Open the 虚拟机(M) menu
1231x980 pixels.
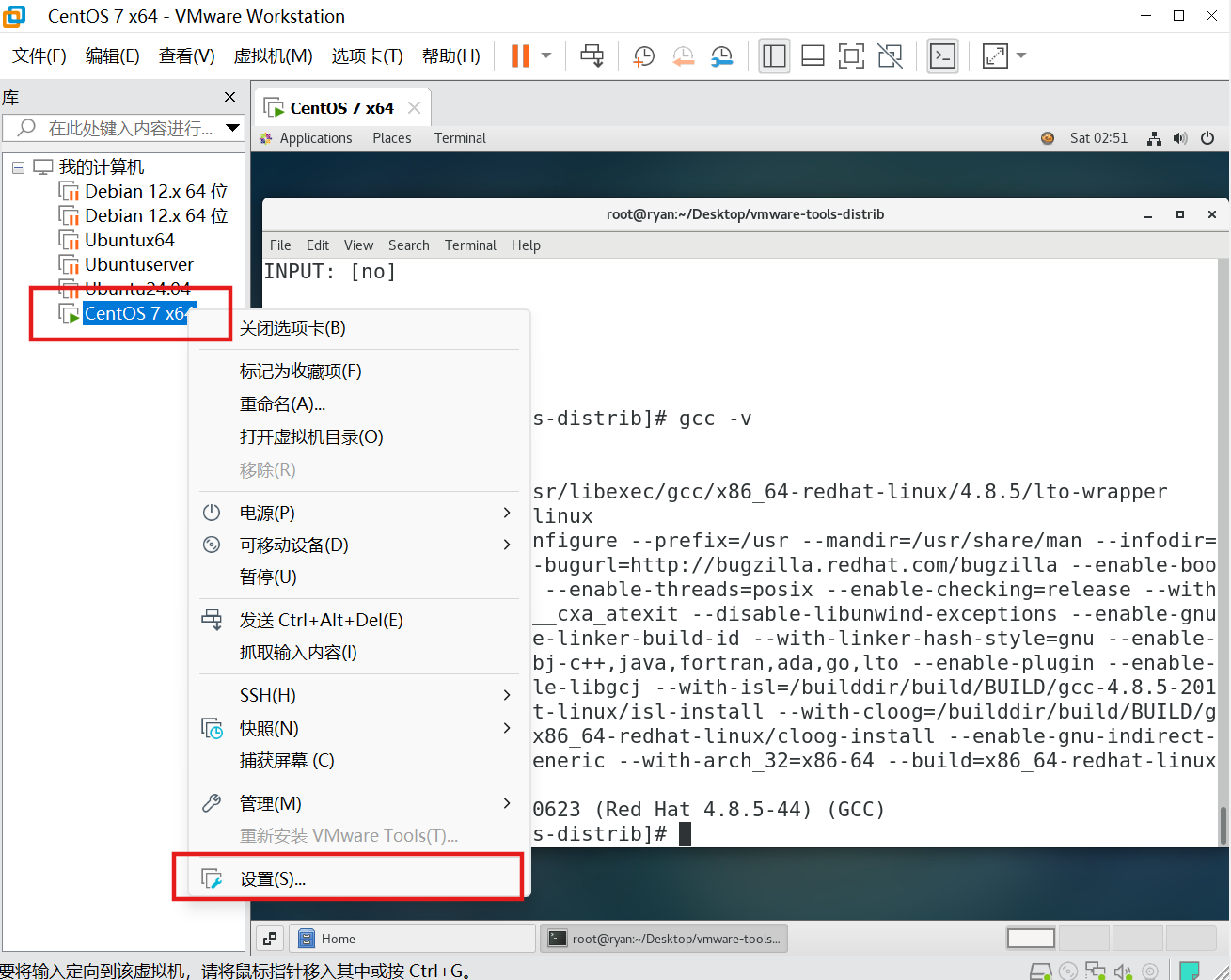click(x=274, y=56)
